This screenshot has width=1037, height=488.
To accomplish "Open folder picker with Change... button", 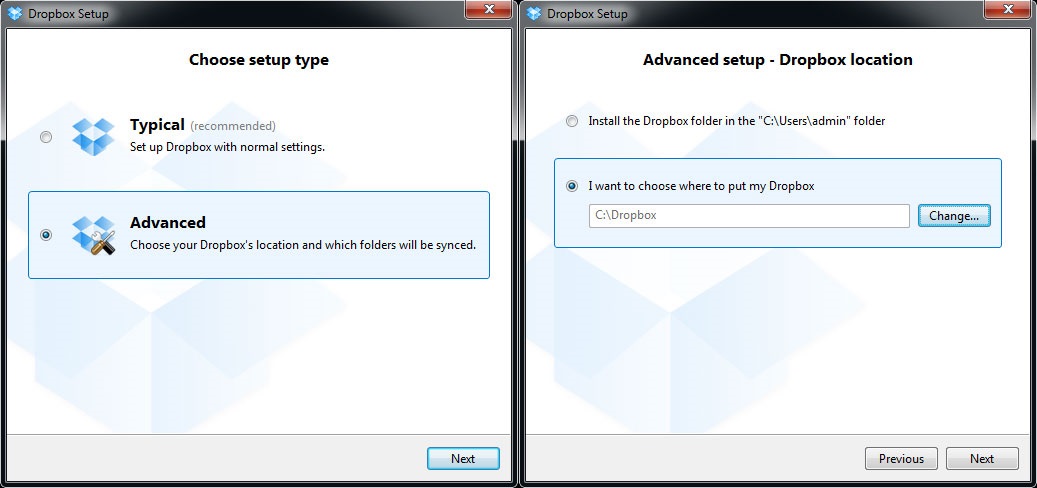I will click(954, 216).
